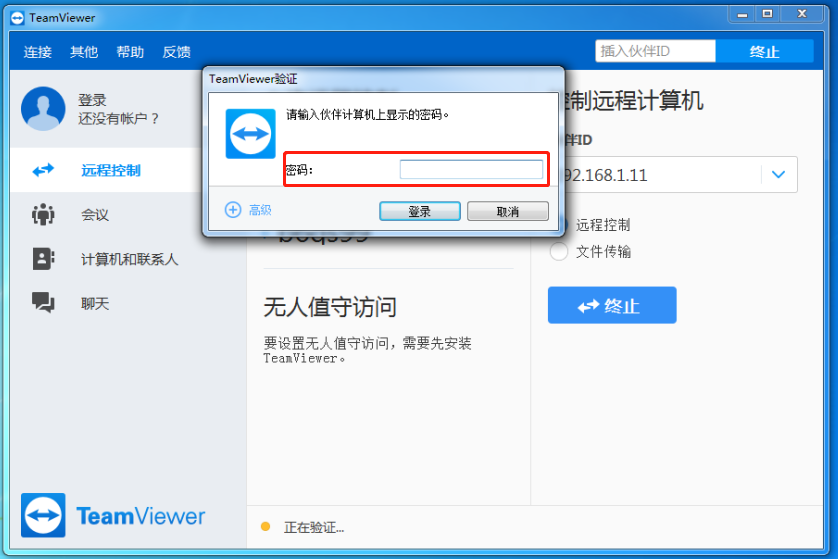Open the Chat bubble icon in sidebar
This screenshot has width=838, height=559.
pos(43,302)
